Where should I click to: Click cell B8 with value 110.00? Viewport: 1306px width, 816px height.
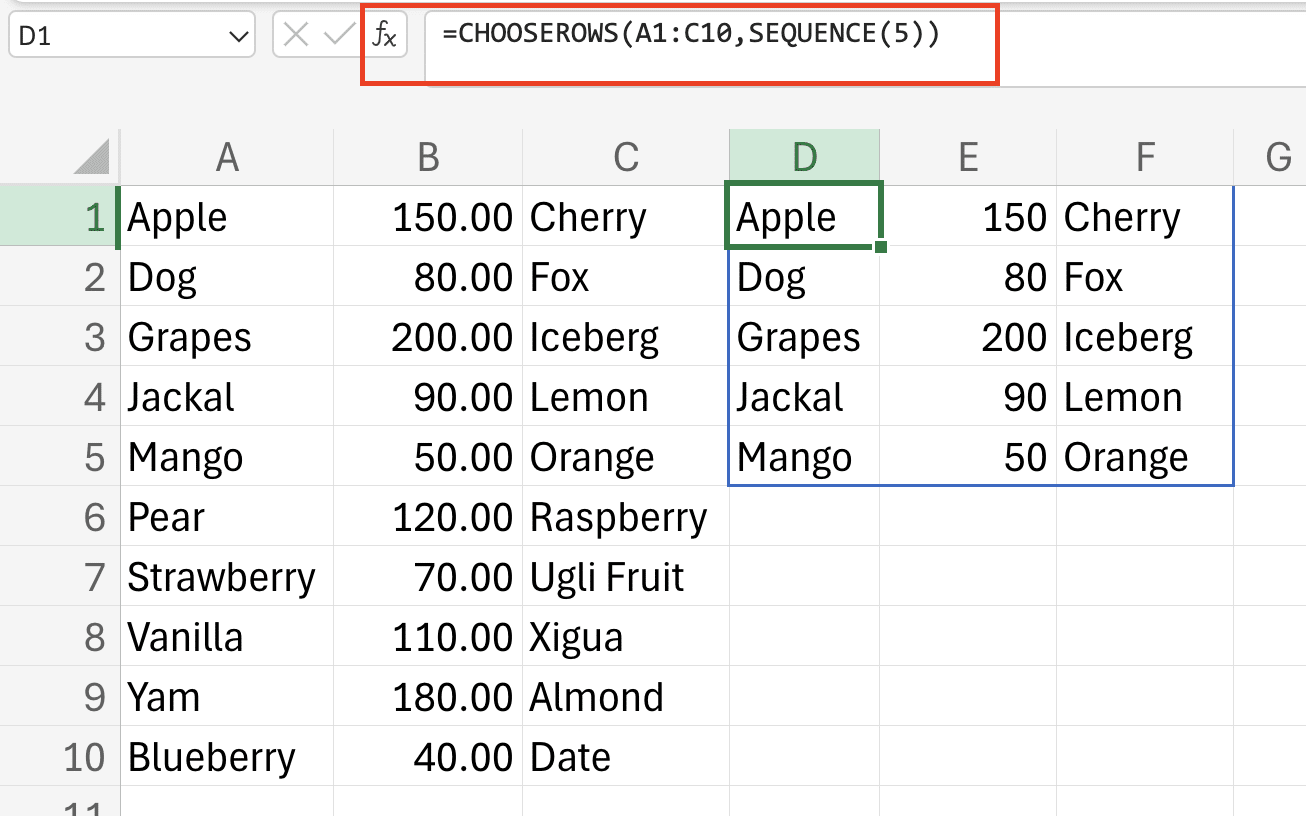coord(428,636)
